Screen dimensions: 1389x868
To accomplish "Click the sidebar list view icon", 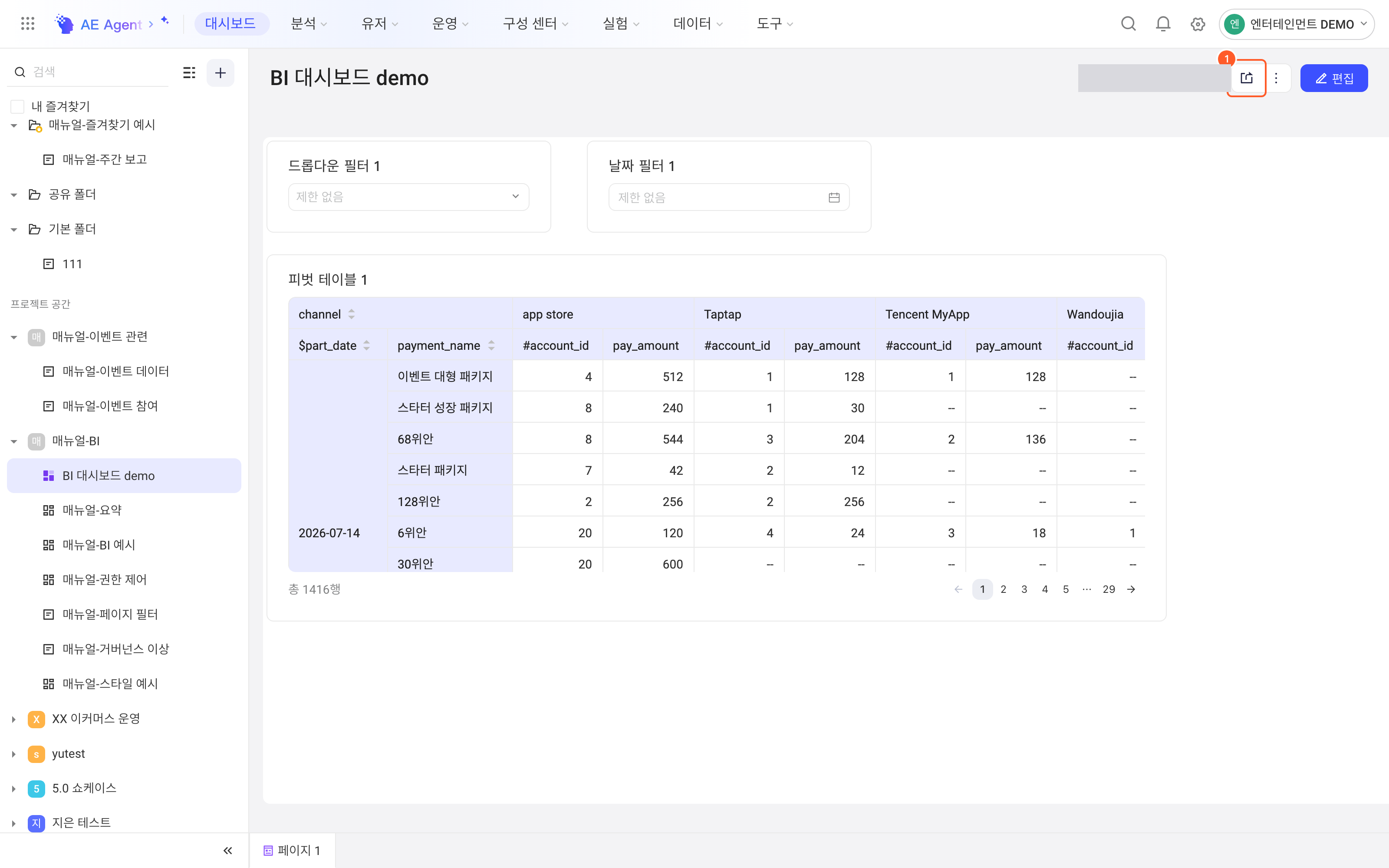I will click(x=189, y=73).
